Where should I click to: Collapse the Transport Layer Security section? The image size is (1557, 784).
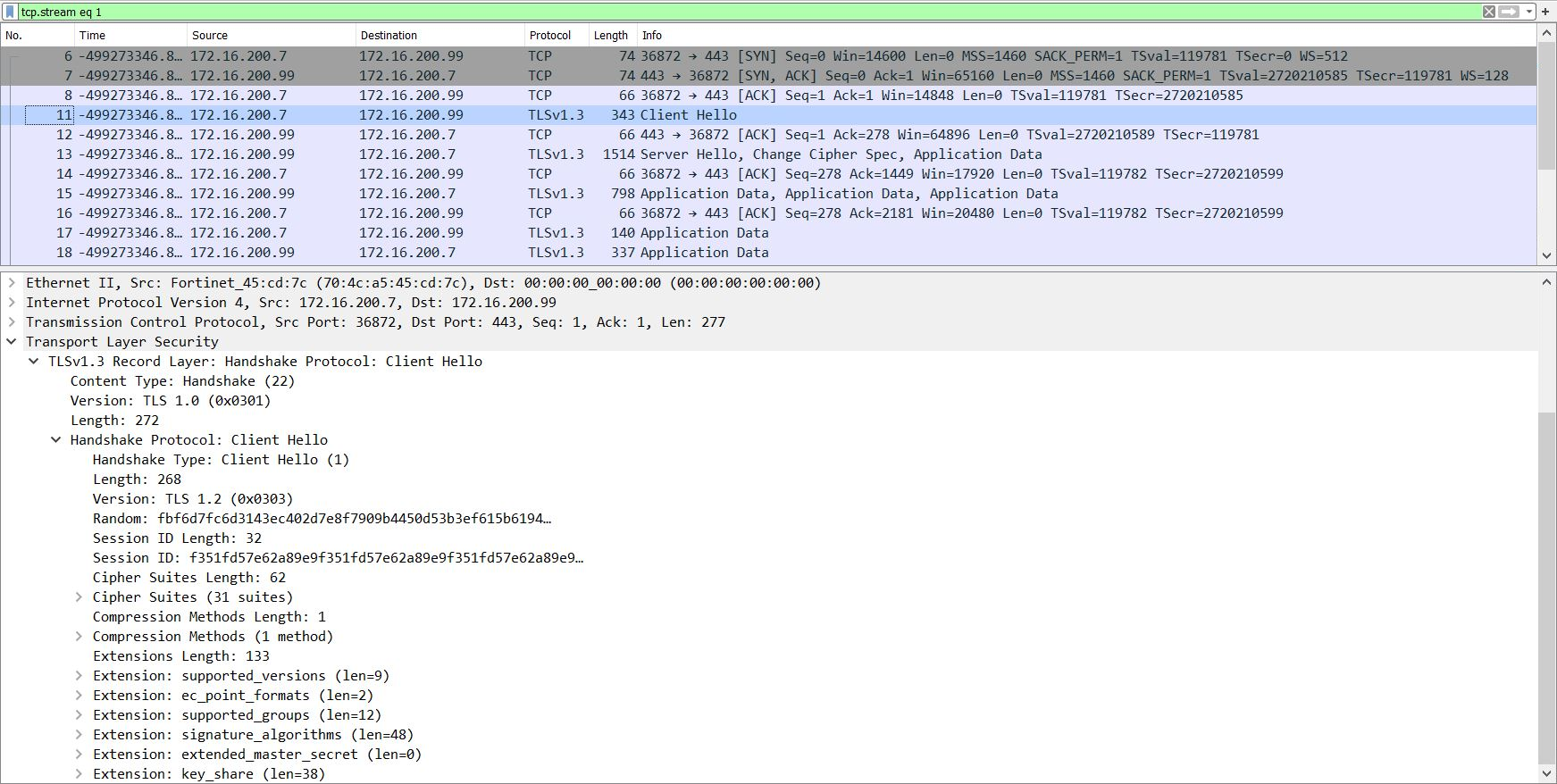tap(12, 342)
